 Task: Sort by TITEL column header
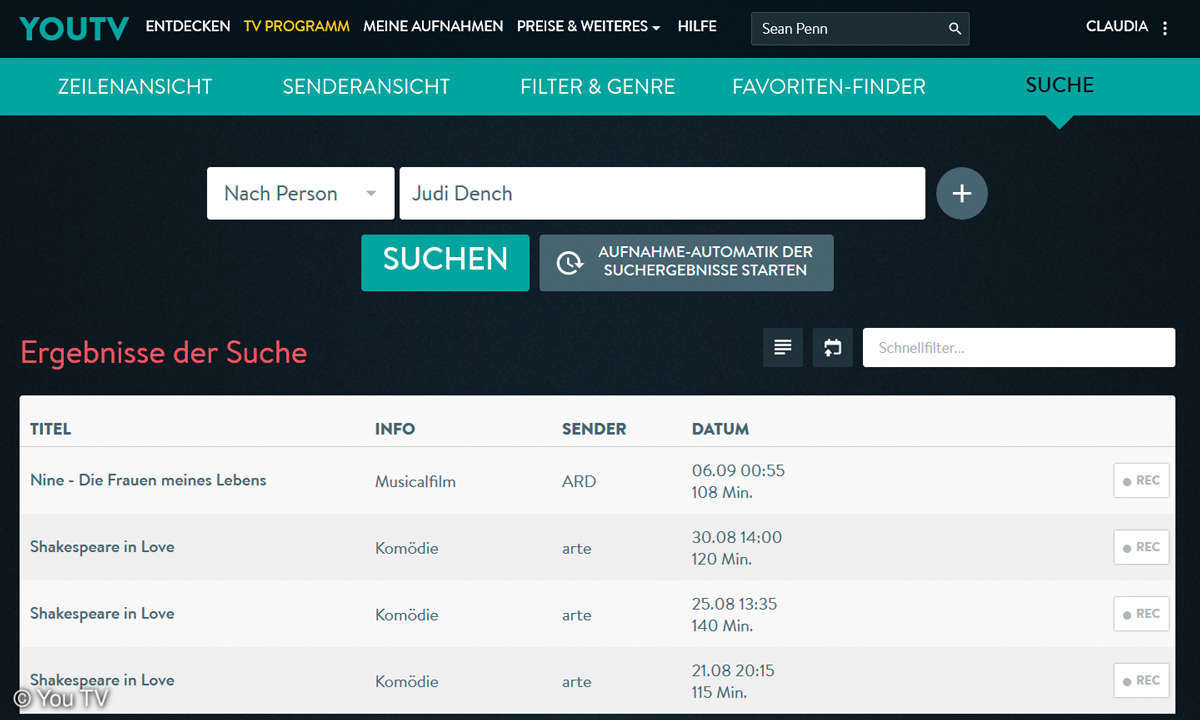click(x=51, y=429)
